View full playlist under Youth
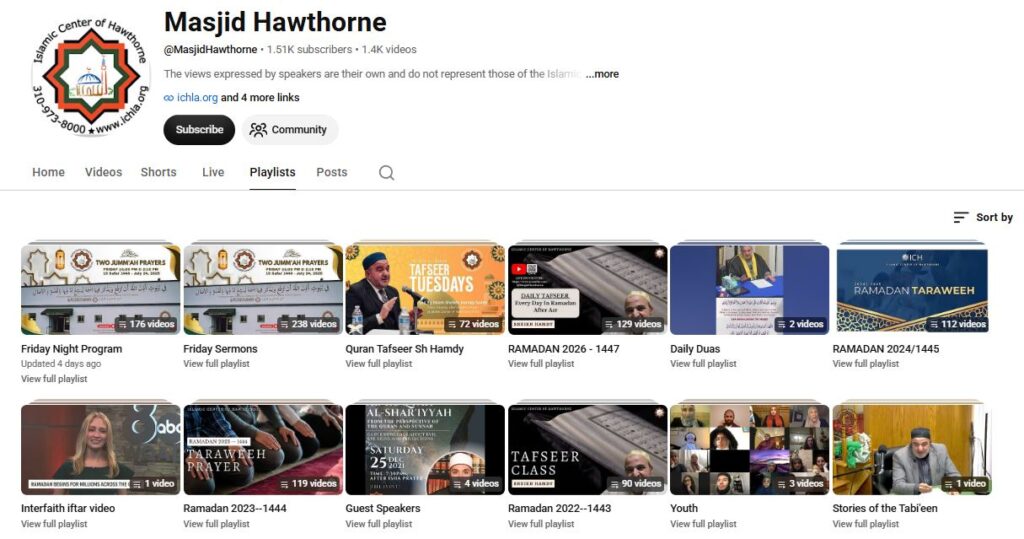This screenshot has height=539, width=1024. tap(703, 524)
